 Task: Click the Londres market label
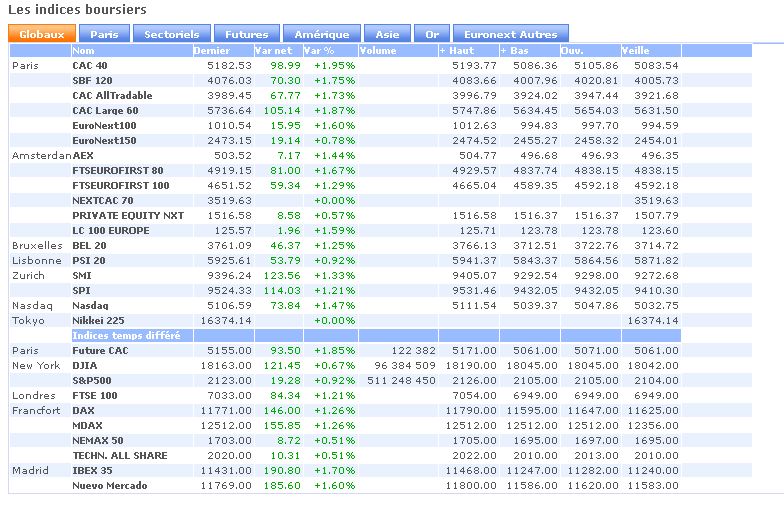pyautogui.click(x=34, y=396)
